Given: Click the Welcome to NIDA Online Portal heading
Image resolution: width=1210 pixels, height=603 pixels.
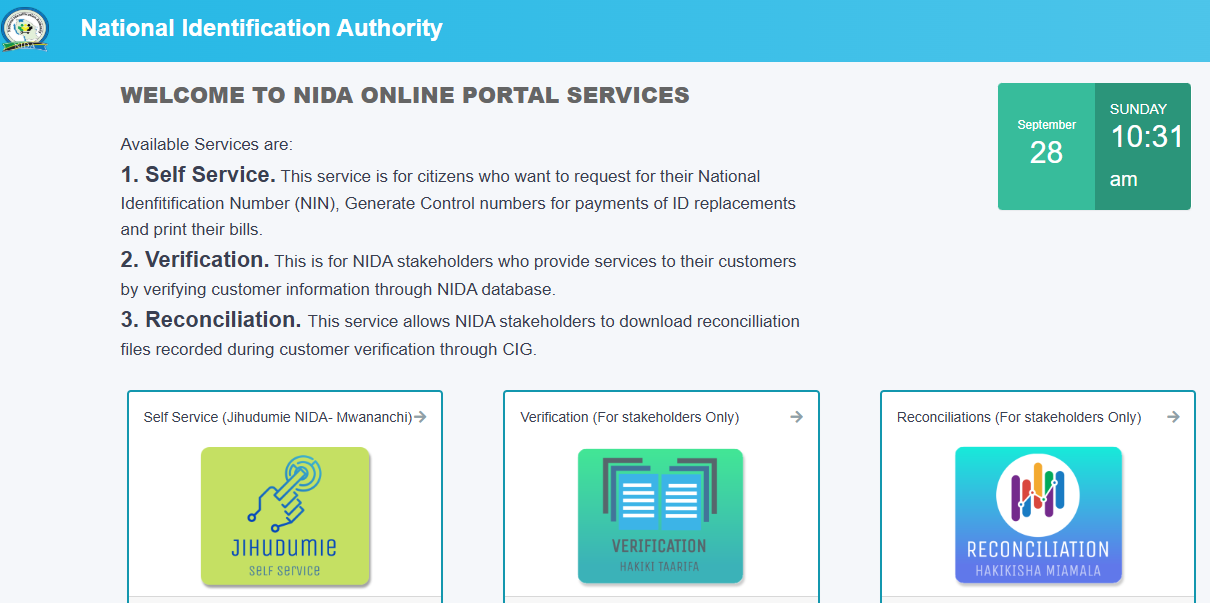Looking at the screenshot, I should point(405,96).
